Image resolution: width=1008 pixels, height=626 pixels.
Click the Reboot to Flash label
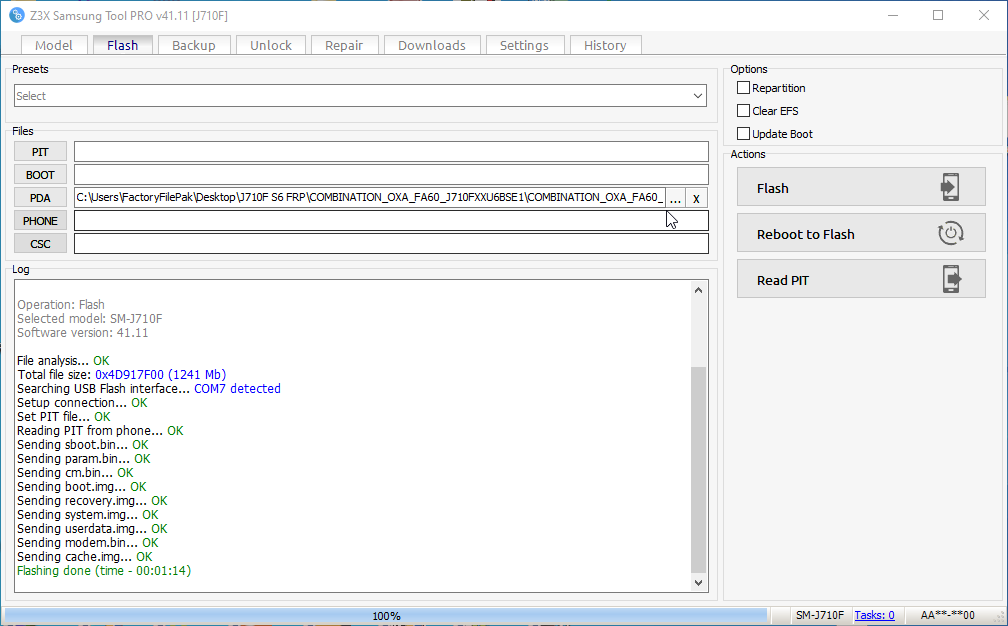(806, 235)
